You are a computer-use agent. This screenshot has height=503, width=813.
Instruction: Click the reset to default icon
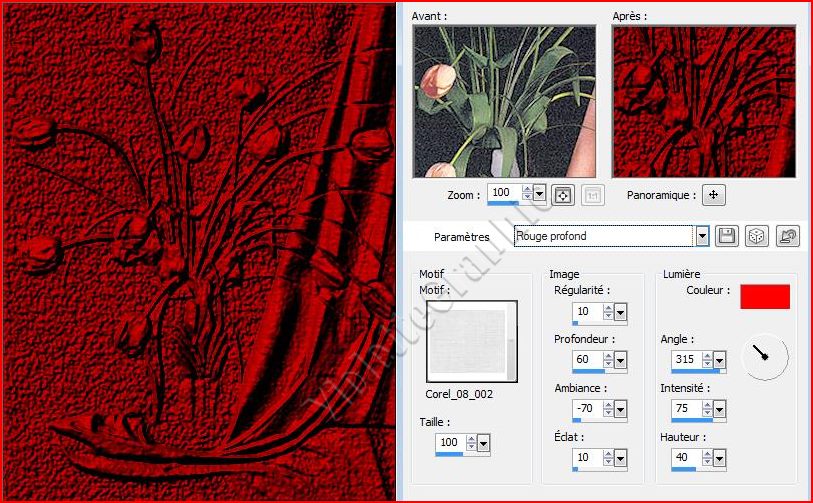coord(788,236)
